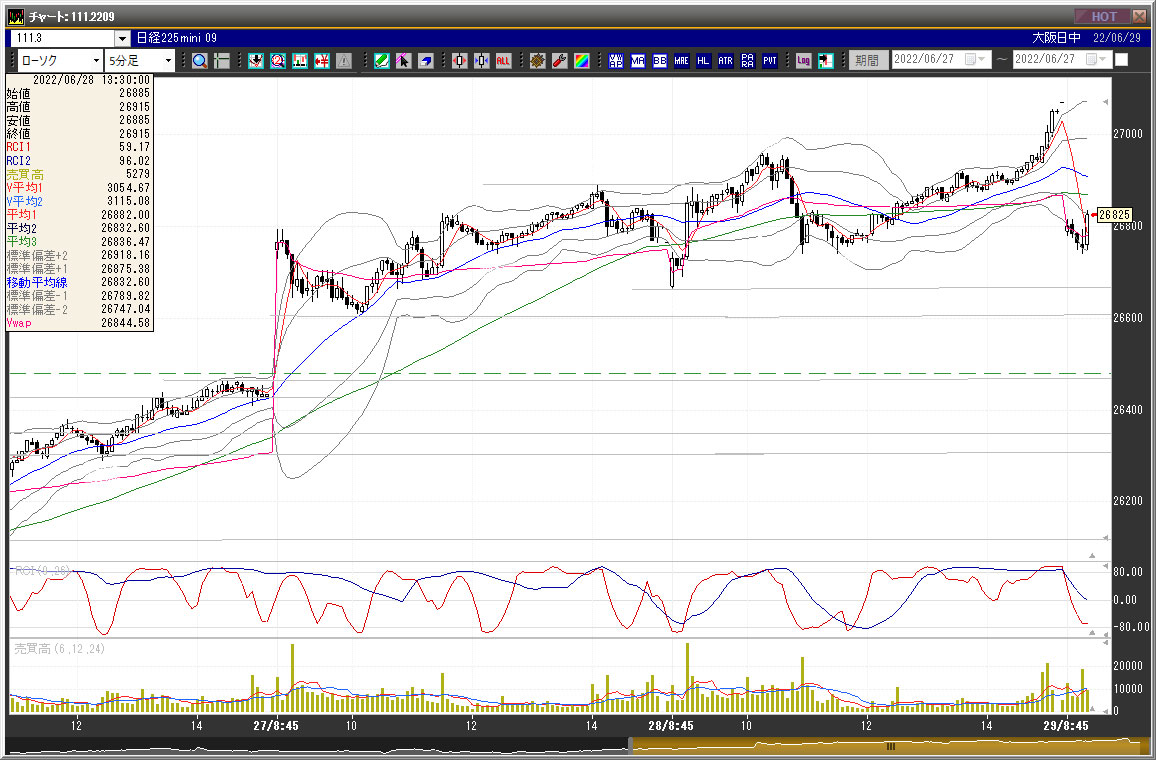The width and height of the screenshot is (1156, 760).
Task: Select the green pencil drawing tool
Action: tap(381, 60)
